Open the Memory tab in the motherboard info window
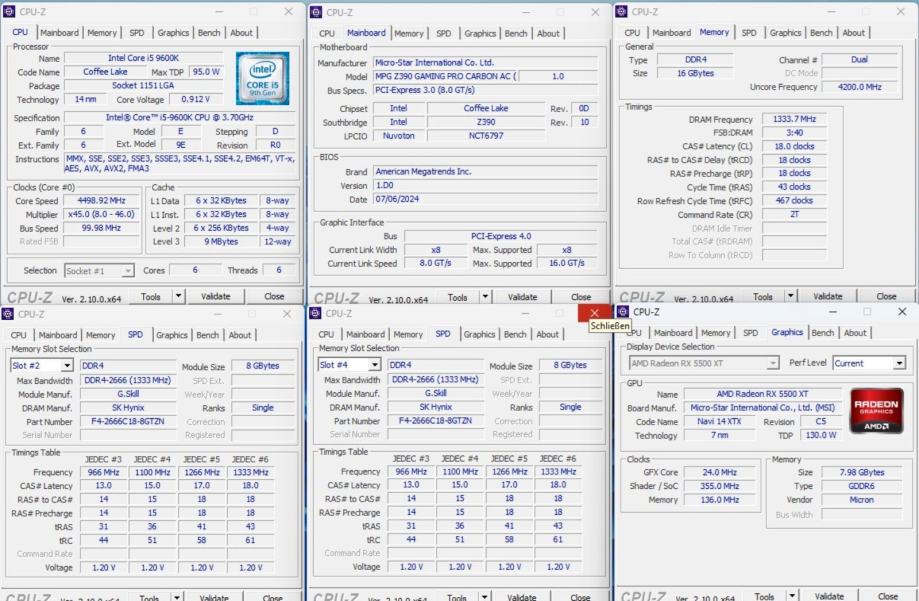Viewport: 919px width, 601px height. click(x=409, y=33)
